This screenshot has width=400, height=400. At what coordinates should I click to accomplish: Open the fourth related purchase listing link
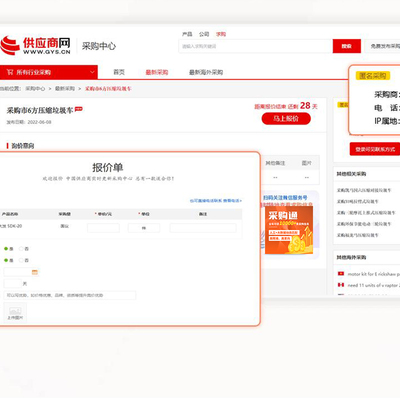click(x=364, y=224)
